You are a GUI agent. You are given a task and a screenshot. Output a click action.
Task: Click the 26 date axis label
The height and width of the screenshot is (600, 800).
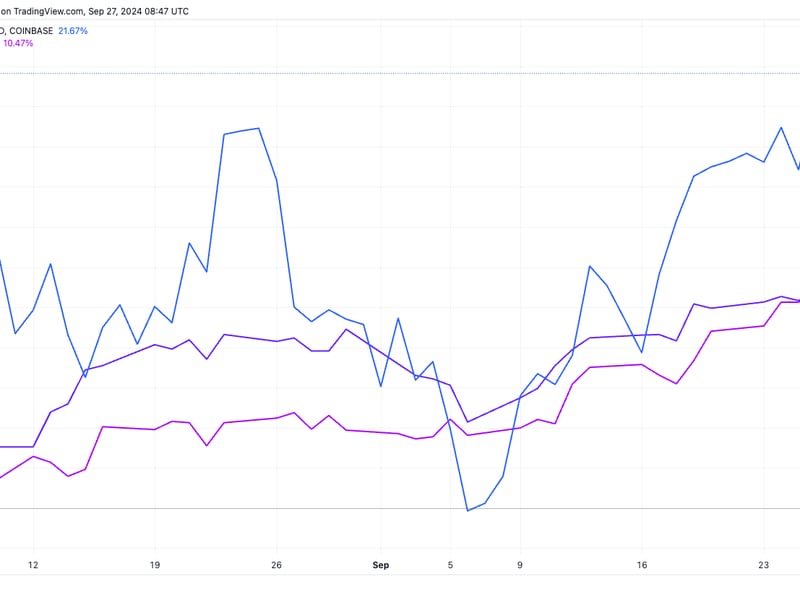(x=277, y=565)
